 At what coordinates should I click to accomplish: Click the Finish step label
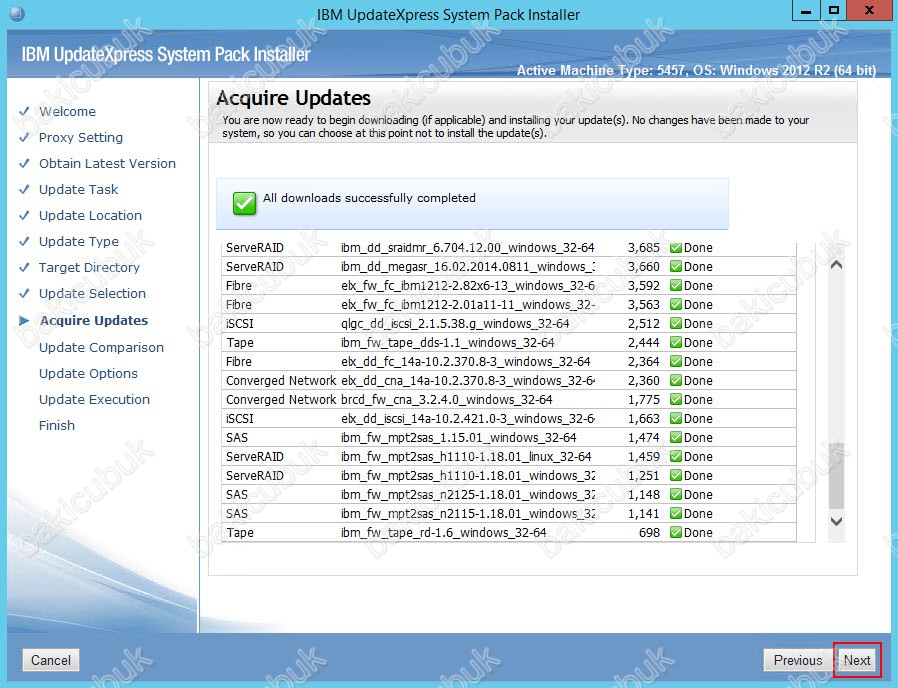click(x=57, y=425)
